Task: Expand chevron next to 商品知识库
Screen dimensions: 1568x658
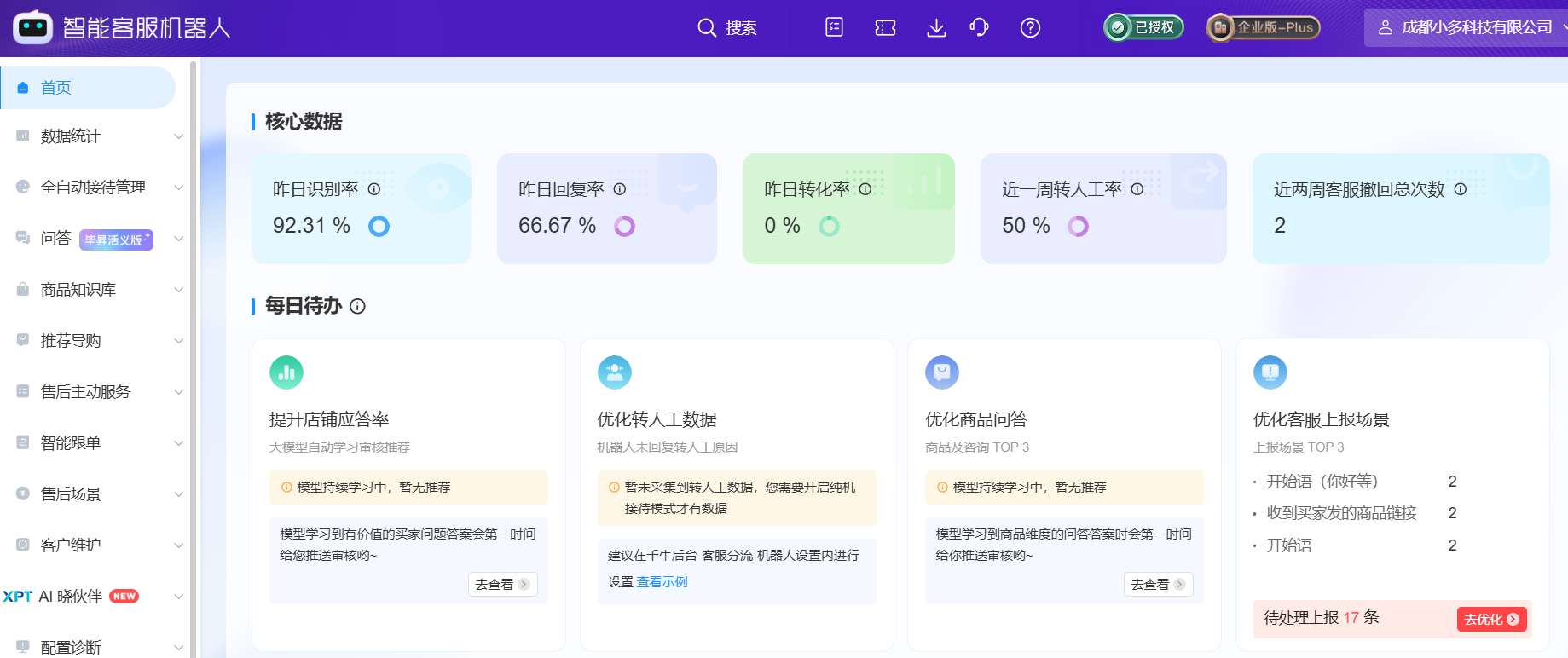Action: tap(178, 290)
